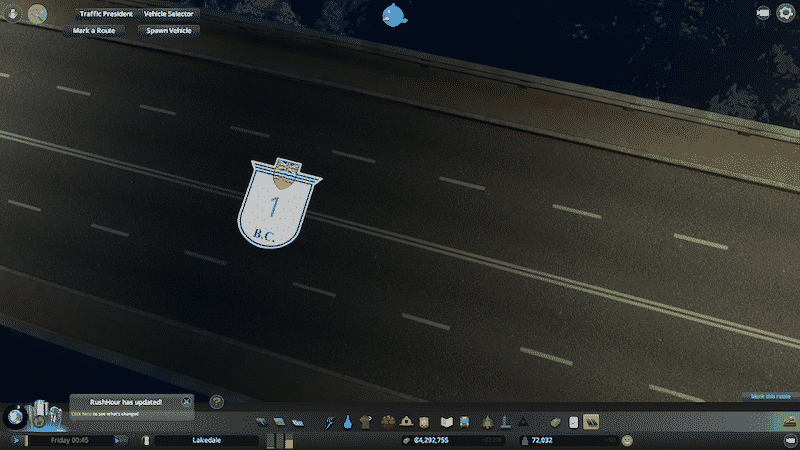Open the Public Transport bus menu
This screenshot has width=800, height=450.
[x=466, y=422]
